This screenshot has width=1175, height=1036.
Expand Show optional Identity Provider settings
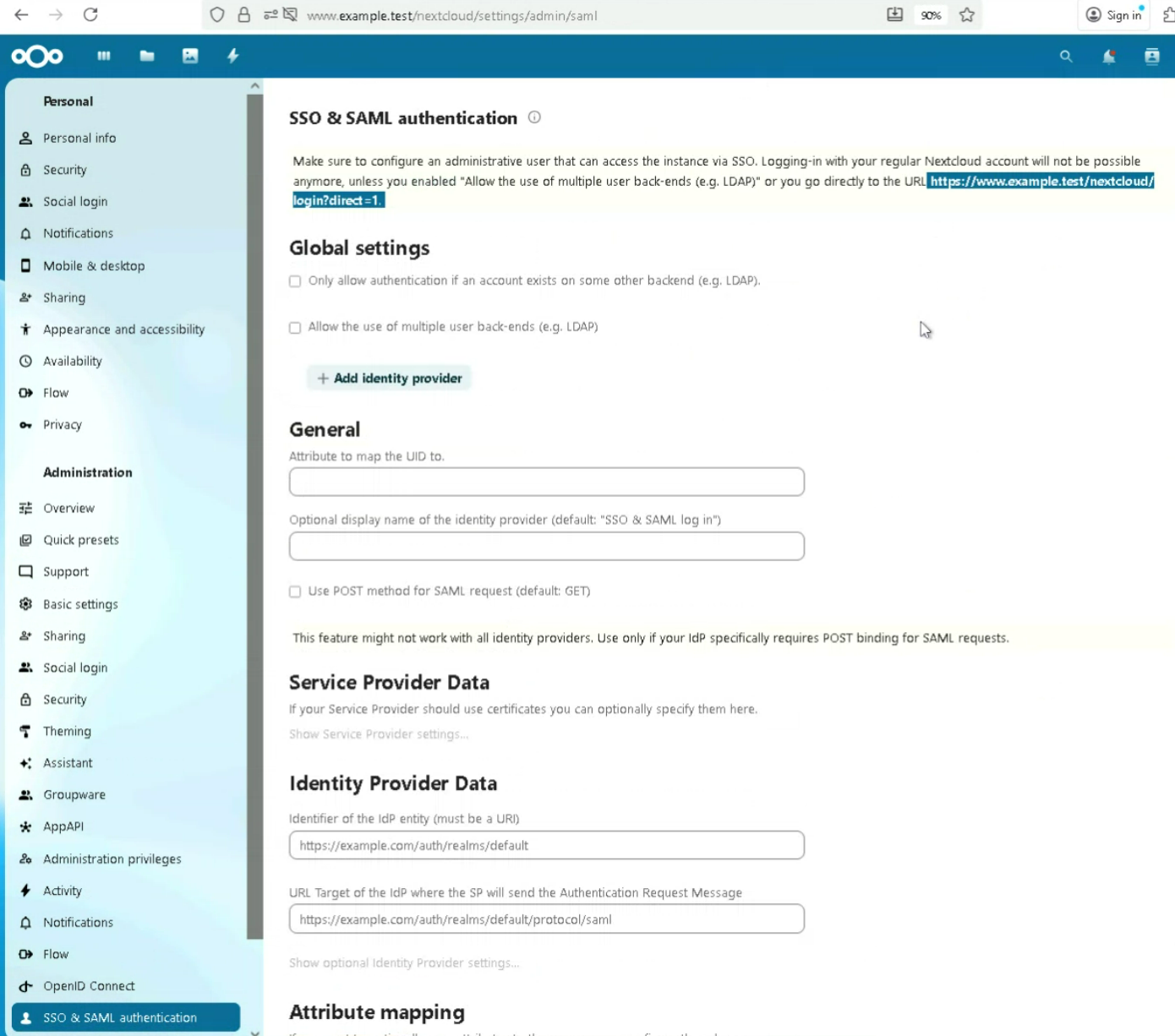[404, 962]
